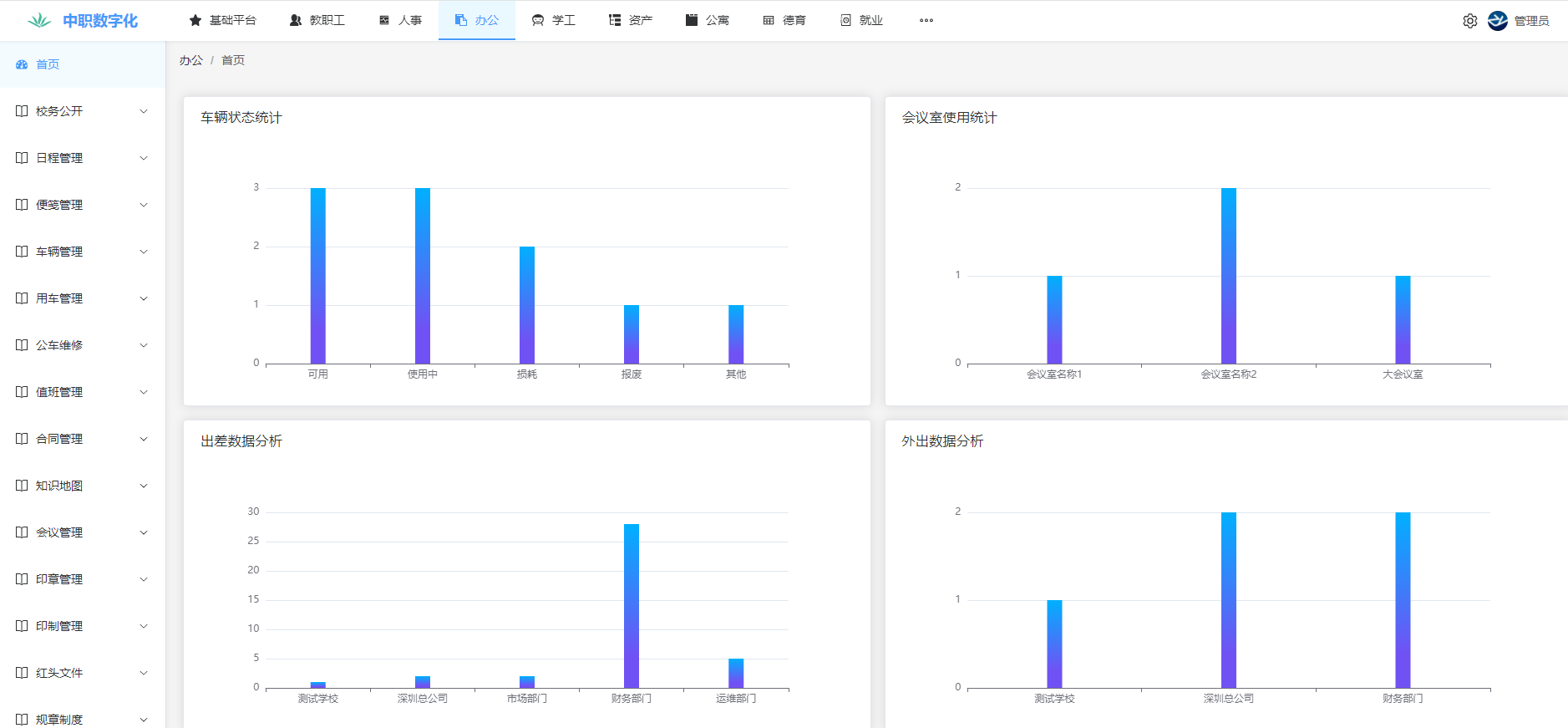The image size is (1568, 728).
Task: Expand the 合同管理 chevron
Action: coord(144,439)
